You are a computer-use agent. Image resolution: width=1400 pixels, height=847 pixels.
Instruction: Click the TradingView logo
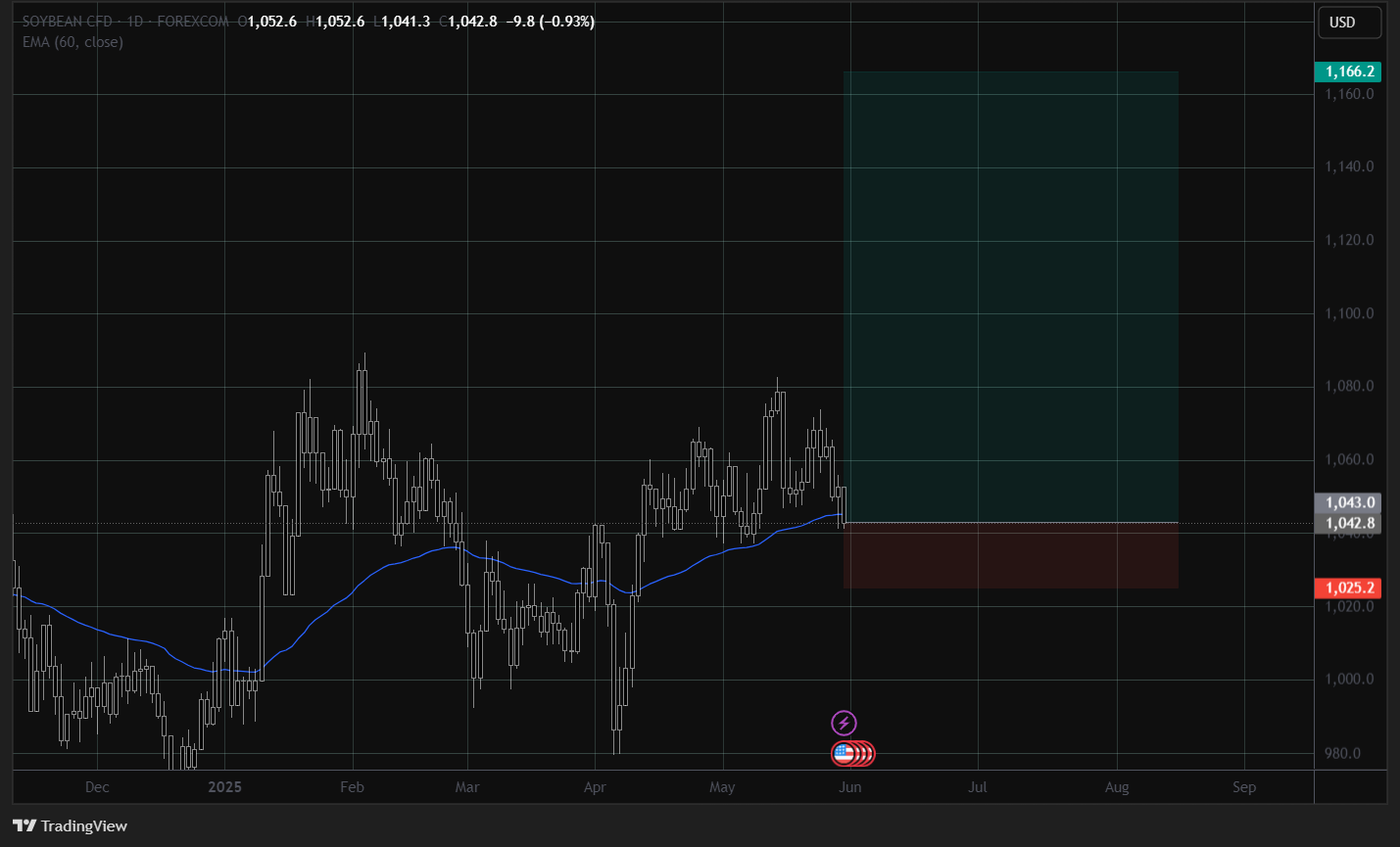(x=70, y=826)
